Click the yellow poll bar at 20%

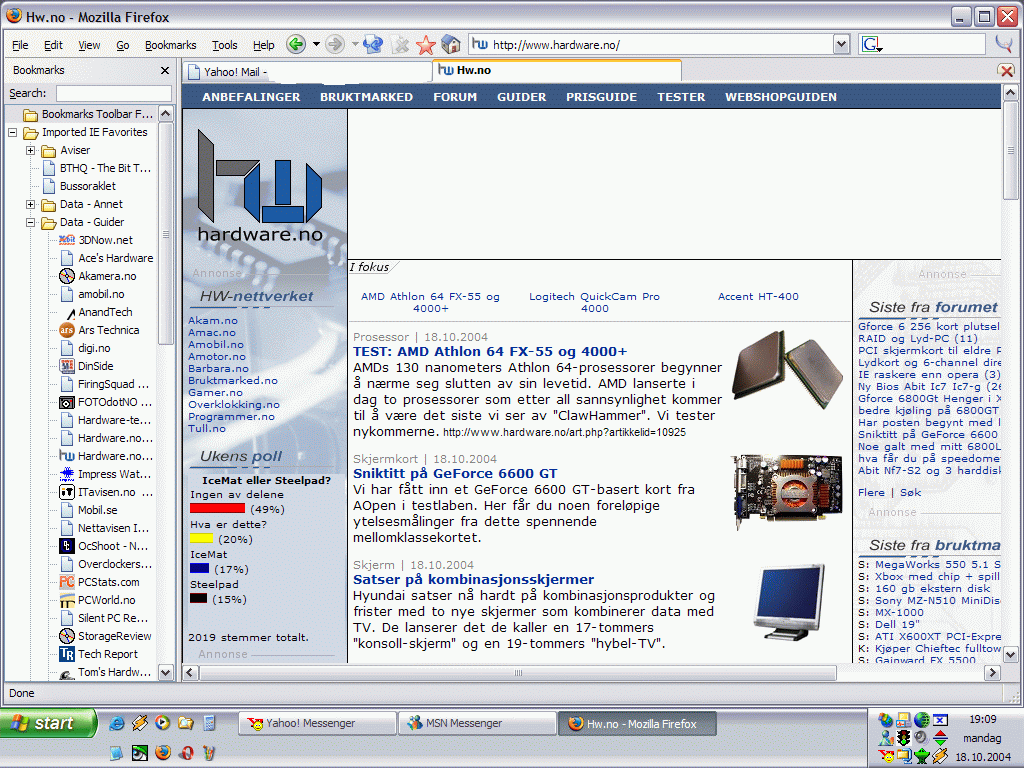pyautogui.click(x=201, y=539)
